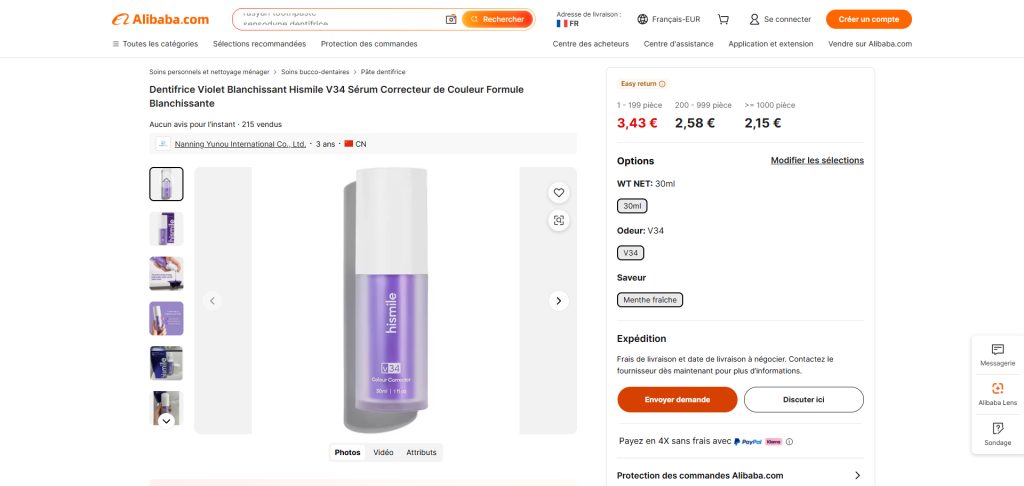Switch to the Attributs tab
Image resolution: width=1024 pixels, height=486 pixels.
click(421, 452)
